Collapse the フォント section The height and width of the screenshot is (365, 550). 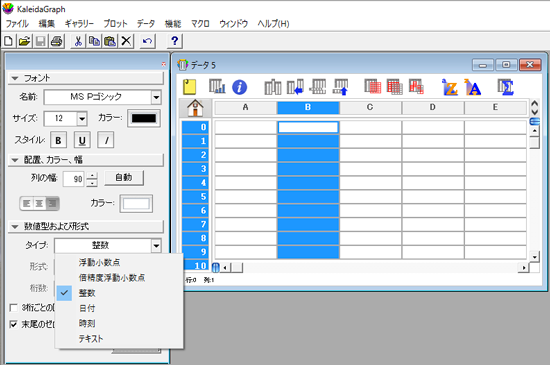click(x=15, y=78)
